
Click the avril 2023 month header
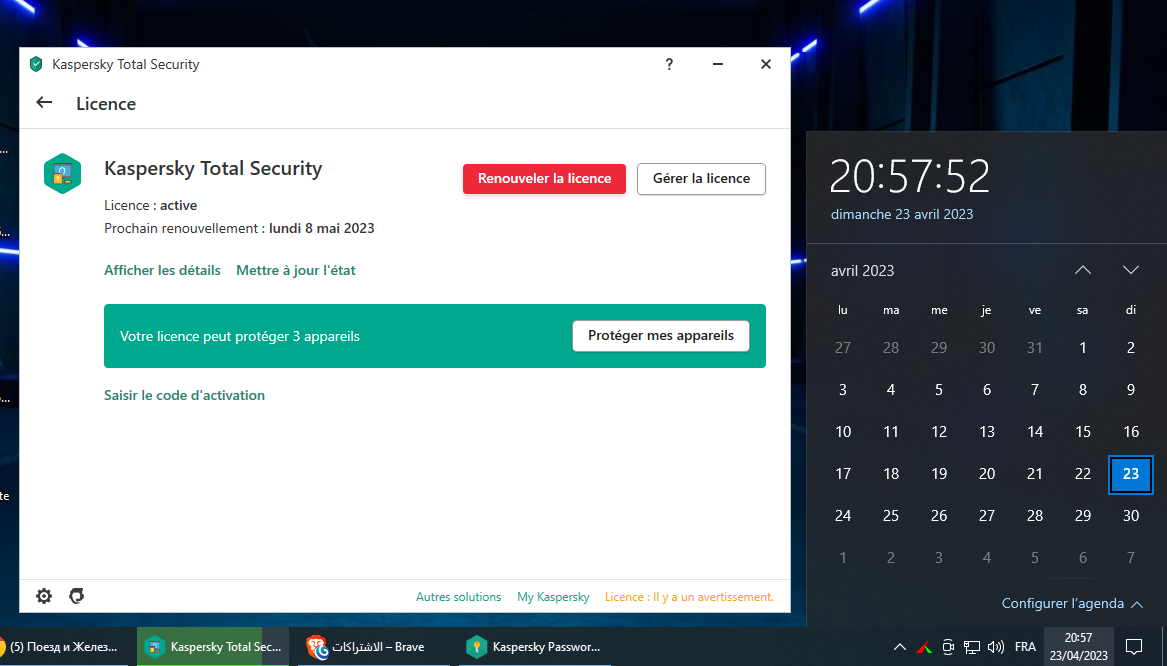pyautogui.click(x=863, y=271)
